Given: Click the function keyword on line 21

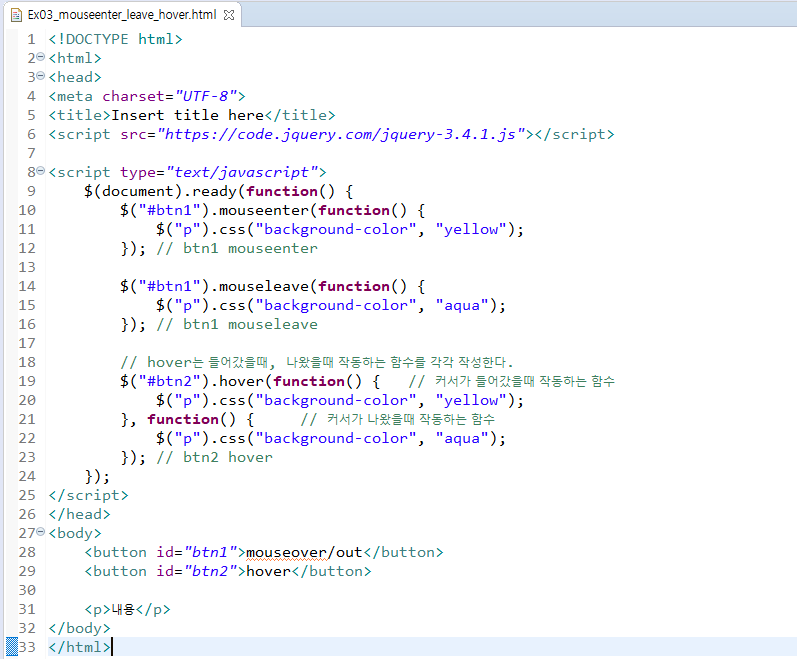Looking at the screenshot, I should point(183,419).
